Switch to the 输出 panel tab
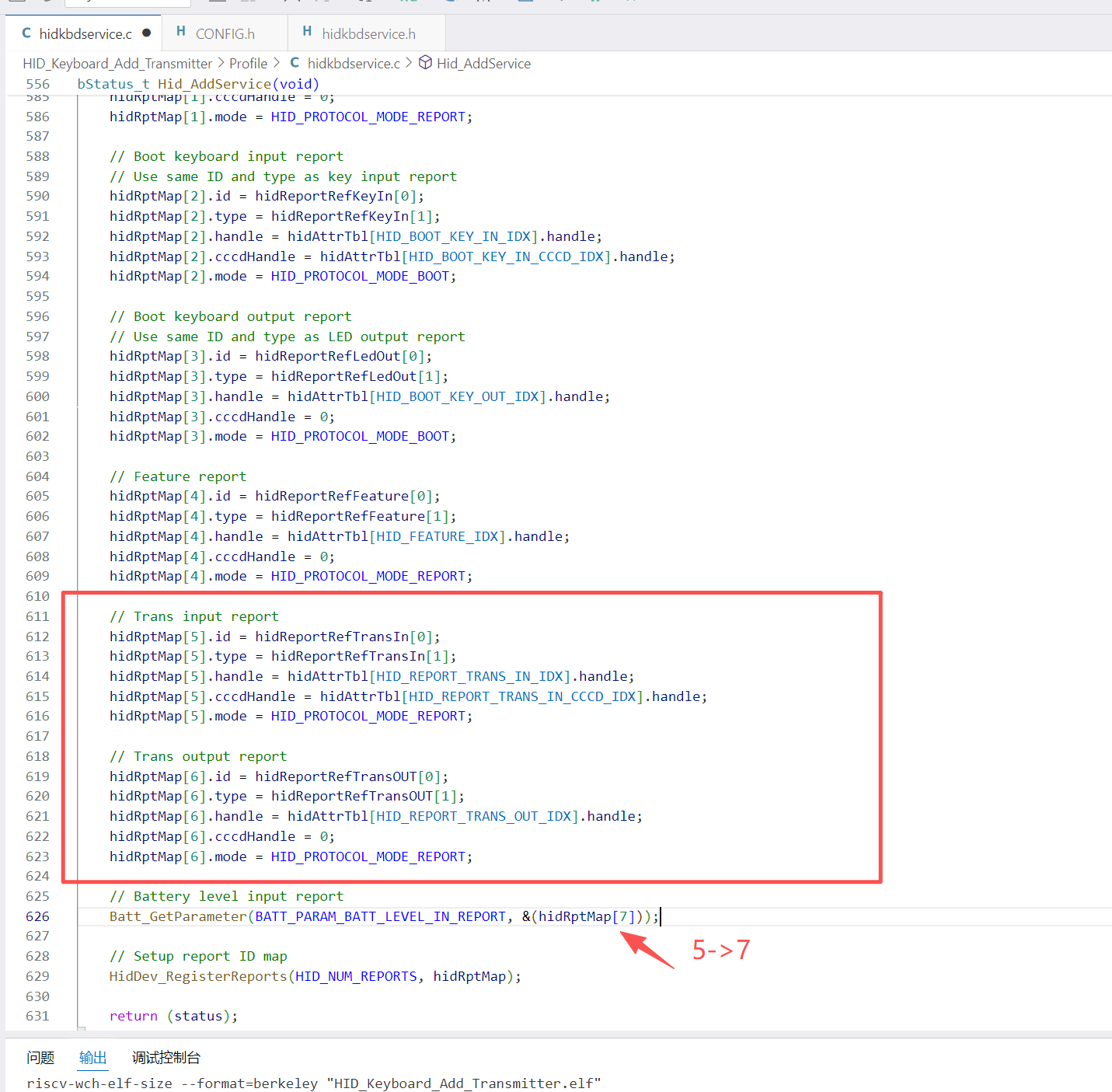 [x=92, y=1058]
